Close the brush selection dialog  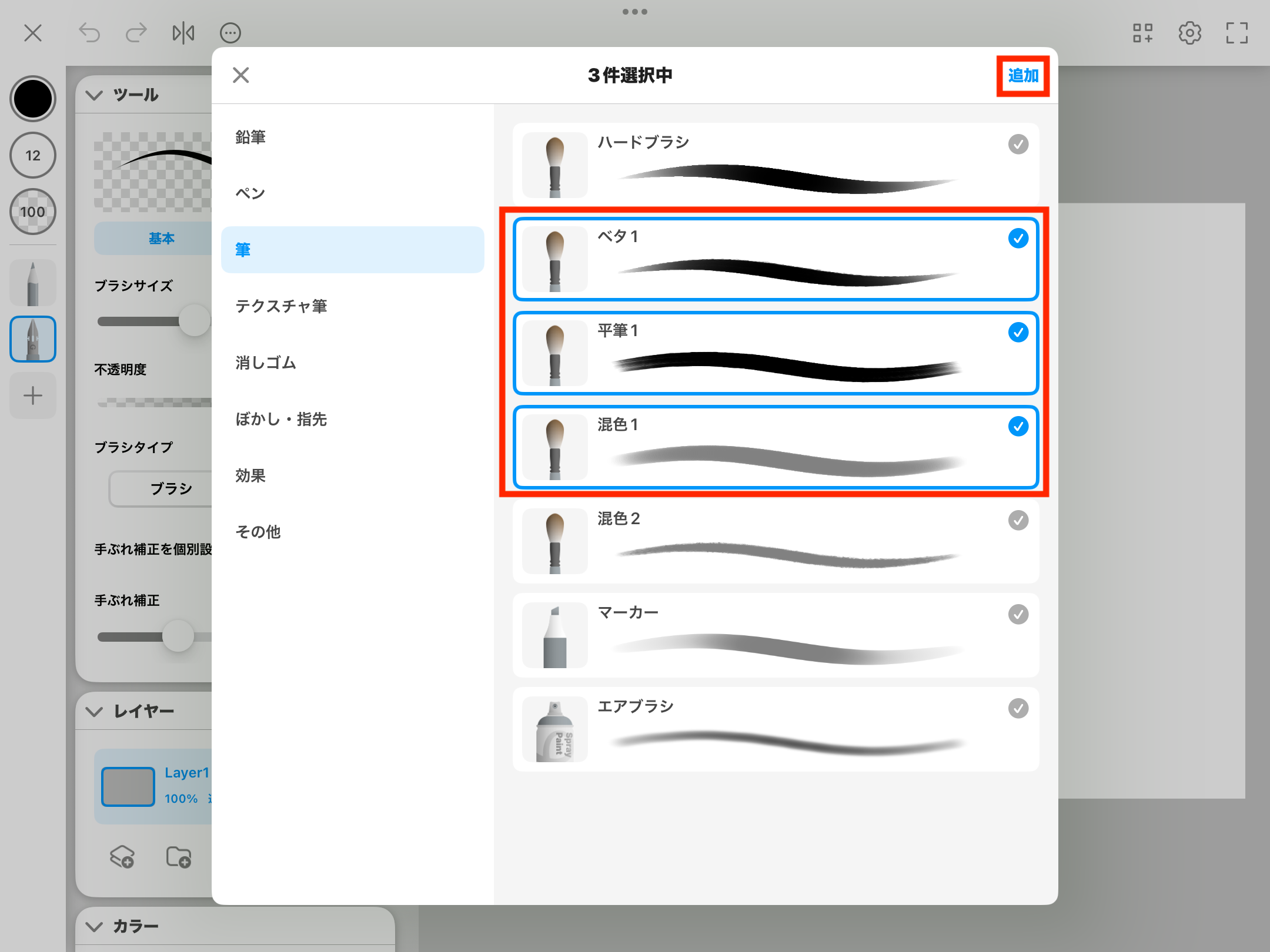click(241, 75)
